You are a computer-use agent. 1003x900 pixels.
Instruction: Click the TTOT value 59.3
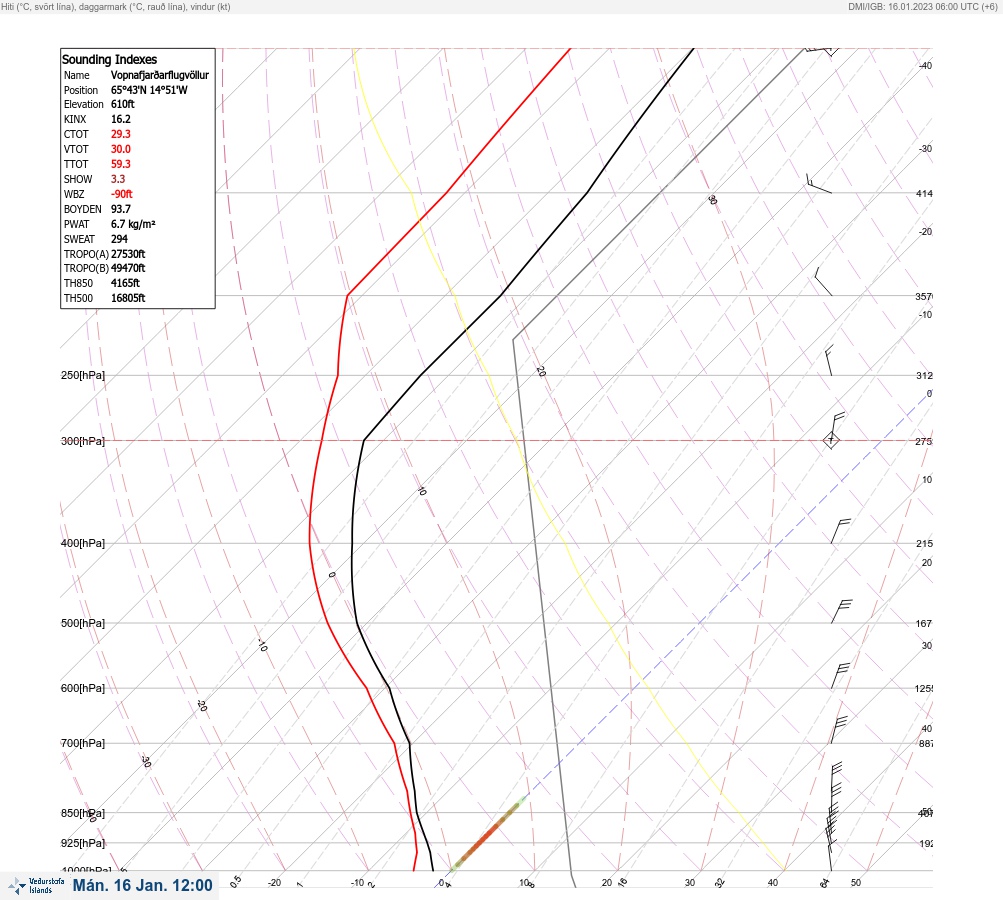click(x=121, y=164)
